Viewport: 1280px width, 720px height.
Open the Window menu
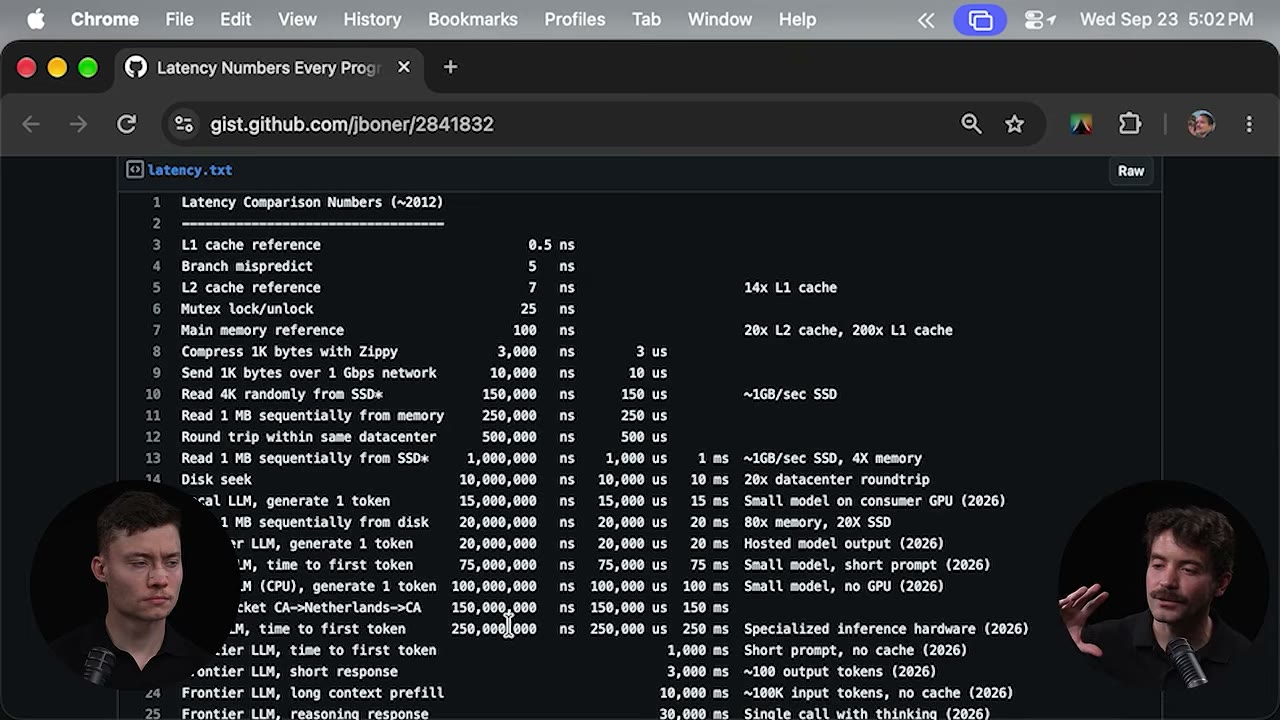pyautogui.click(x=720, y=19)
